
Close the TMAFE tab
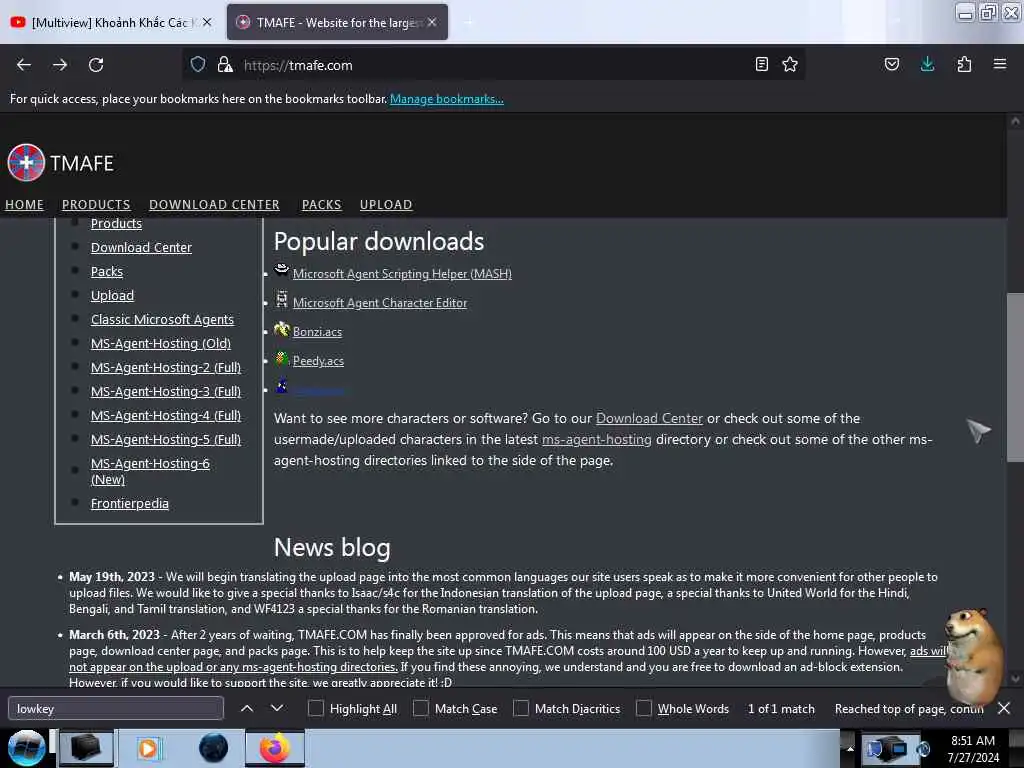click(432, 22)
